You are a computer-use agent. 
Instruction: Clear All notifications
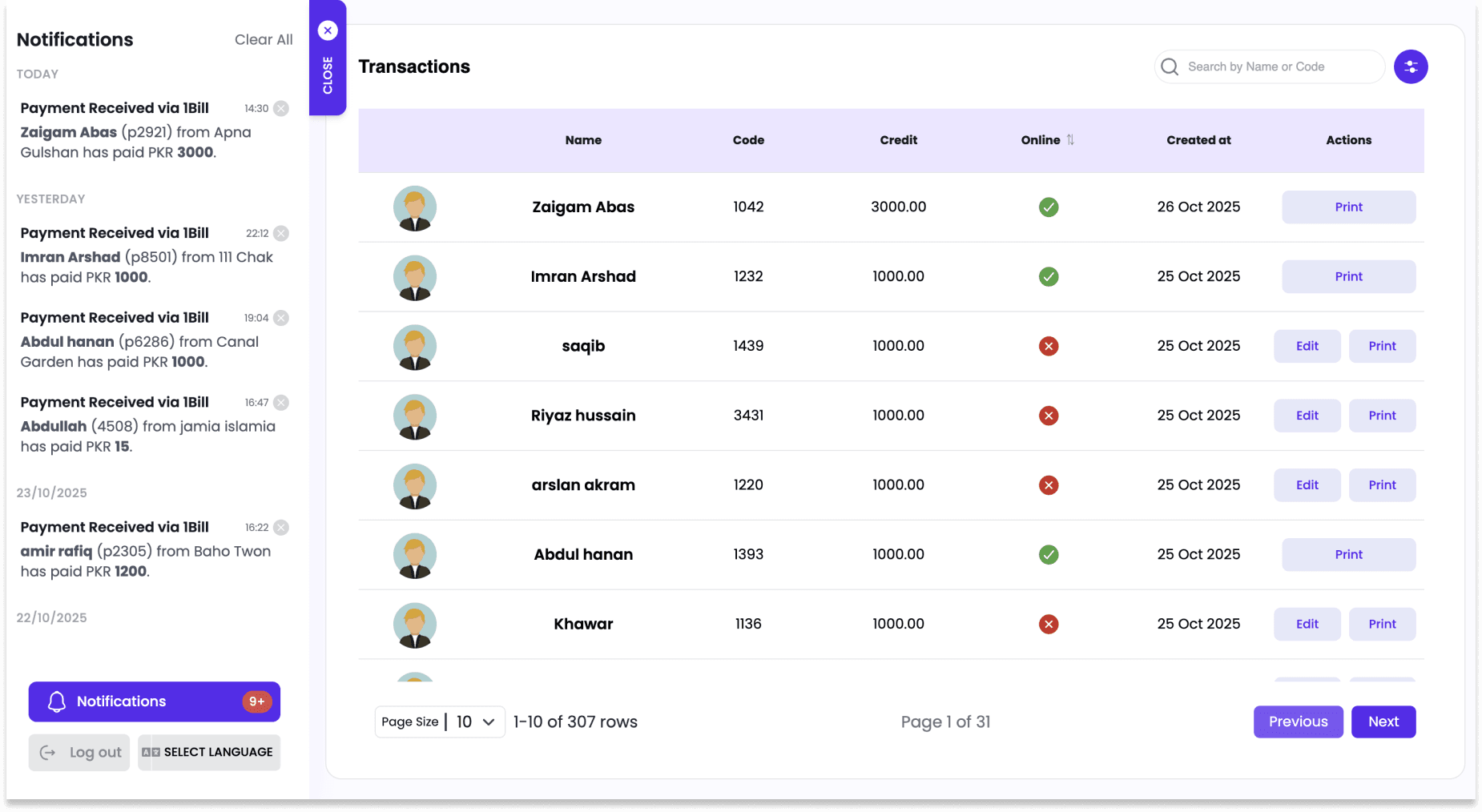pyautogui.click(x=263, y=39)
